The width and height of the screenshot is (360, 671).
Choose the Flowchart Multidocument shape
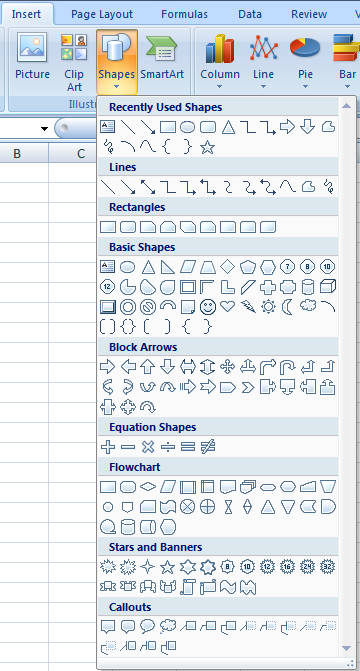click(x=248, y=487)
